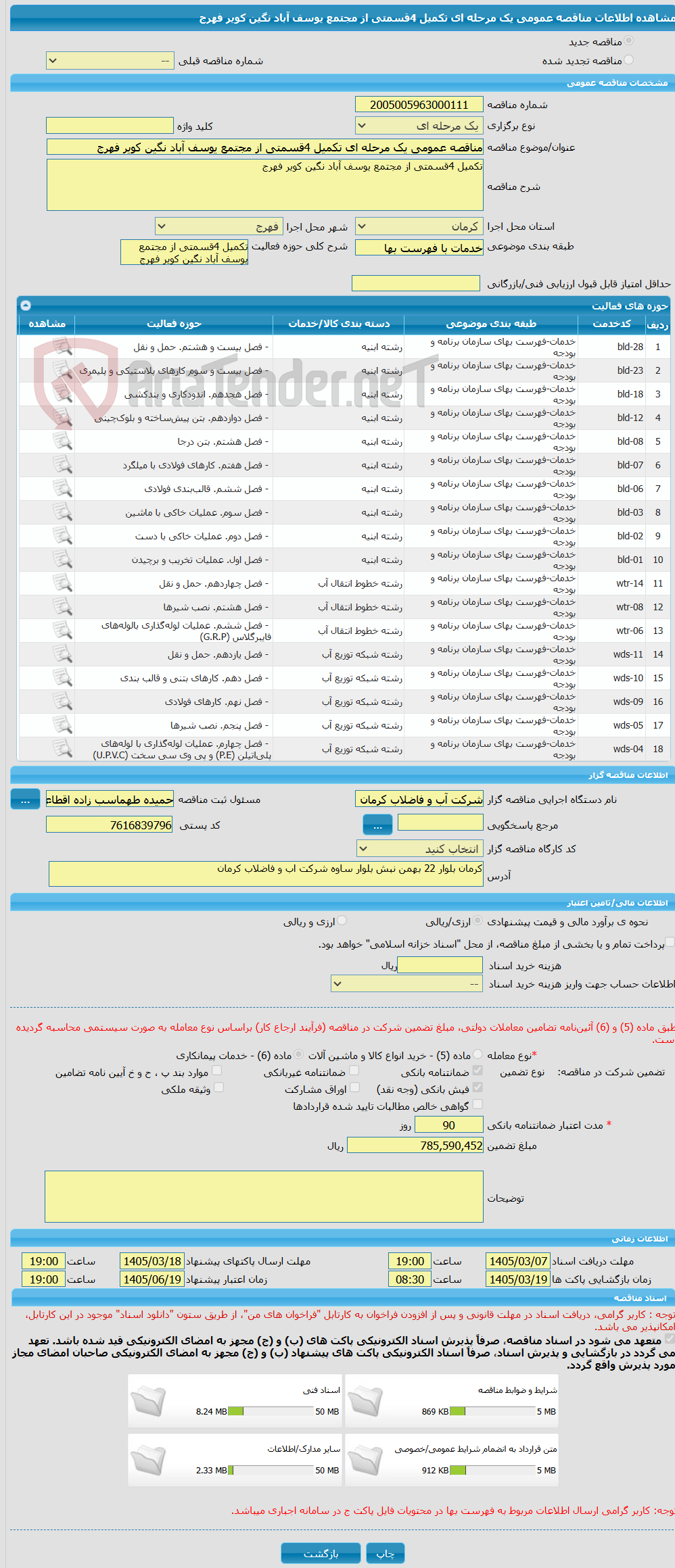This screenshot has height=1568, width=675.
Task: Click the مشاهده column header
Action: pos(47,324)
